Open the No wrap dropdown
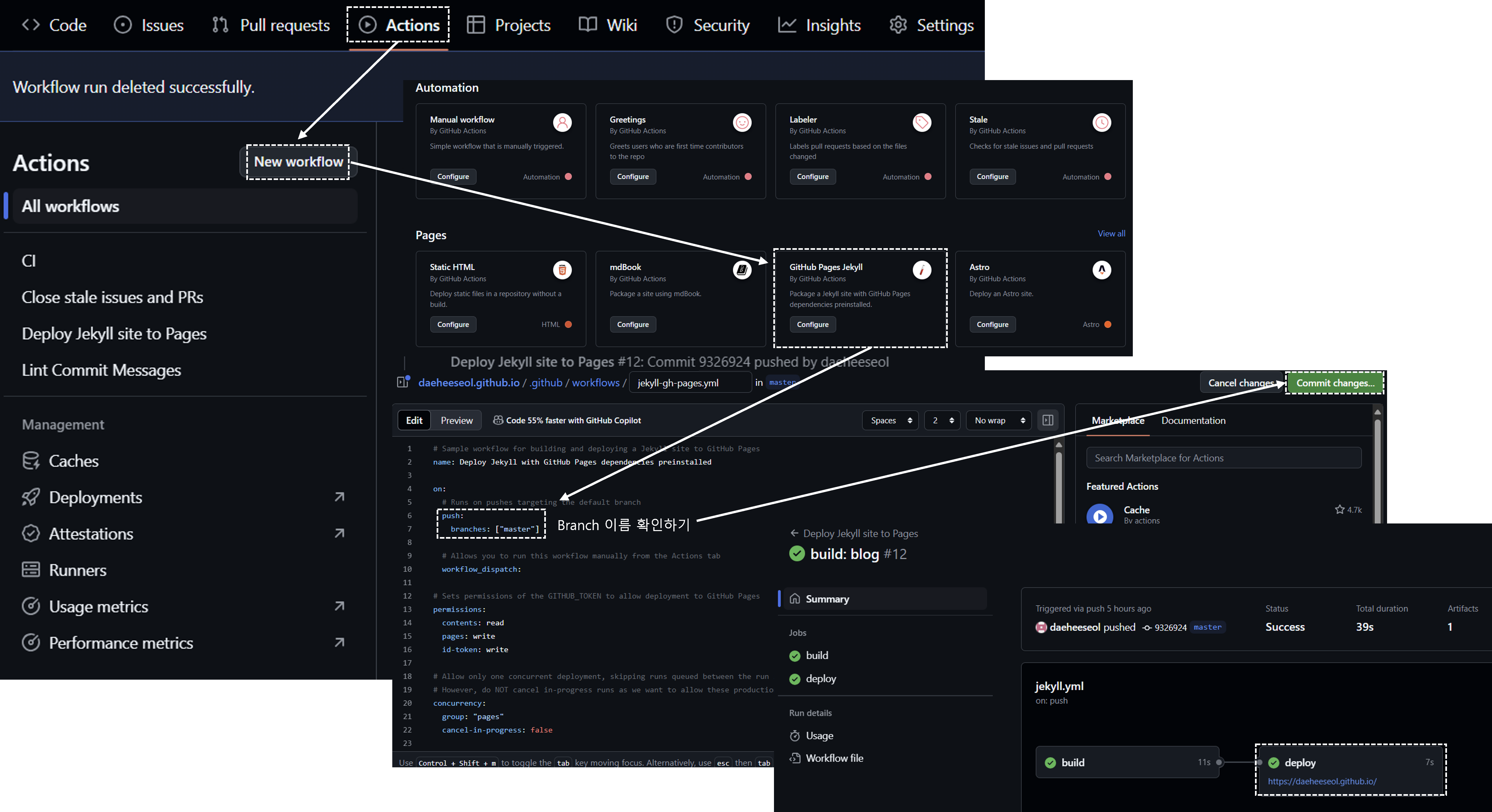This screenshot has width=1492, height=812. (998, 421)
